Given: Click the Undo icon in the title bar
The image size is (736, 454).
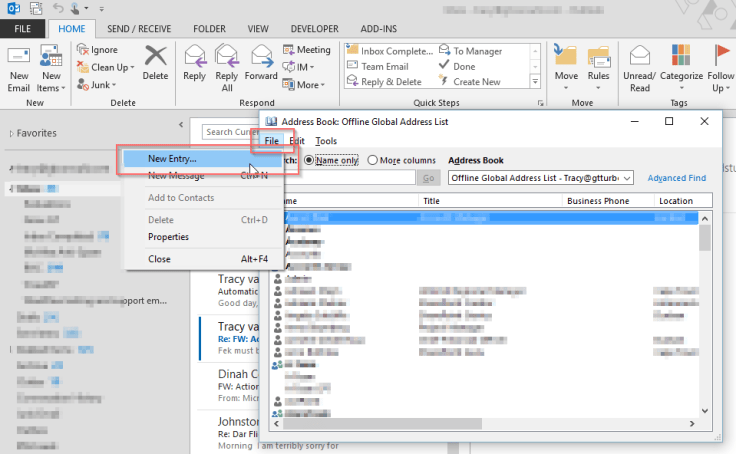Looking at the screenshot, I should click(58, 8).
